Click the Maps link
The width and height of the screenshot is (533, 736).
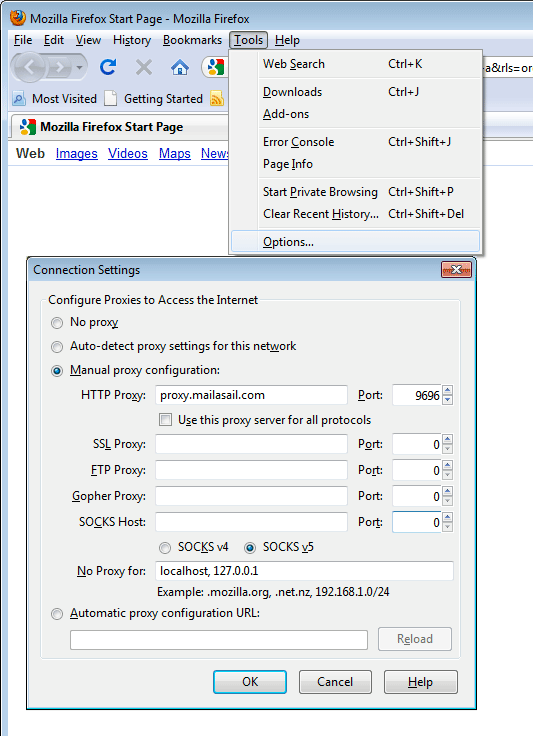point(175,153)
